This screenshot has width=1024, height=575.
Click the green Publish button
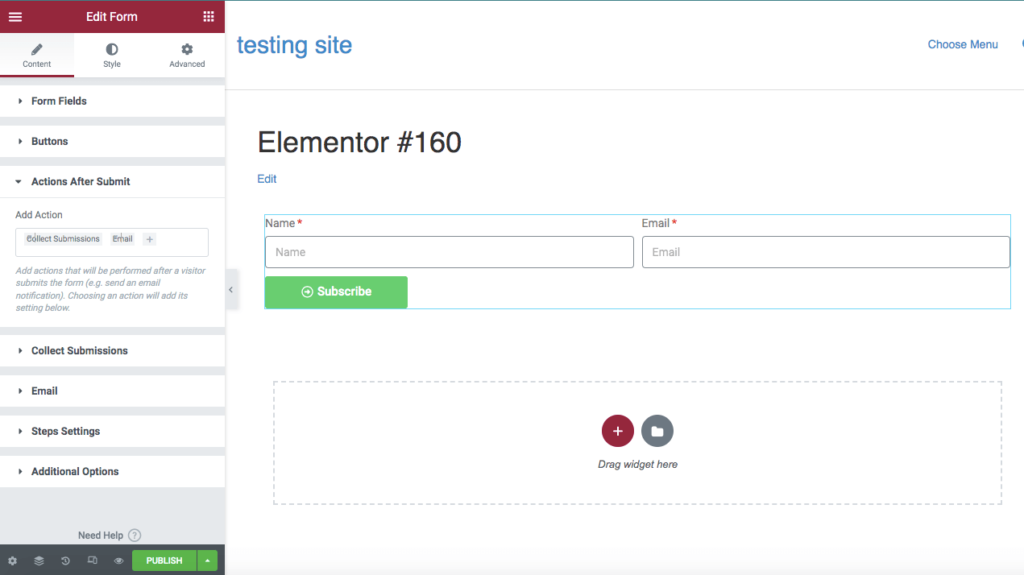(x=164, y=561)
